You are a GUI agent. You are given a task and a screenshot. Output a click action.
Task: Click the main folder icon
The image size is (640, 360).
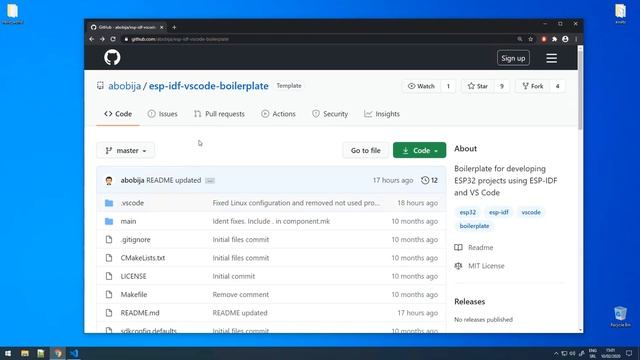pyautogui.click(x=109, y=221)
